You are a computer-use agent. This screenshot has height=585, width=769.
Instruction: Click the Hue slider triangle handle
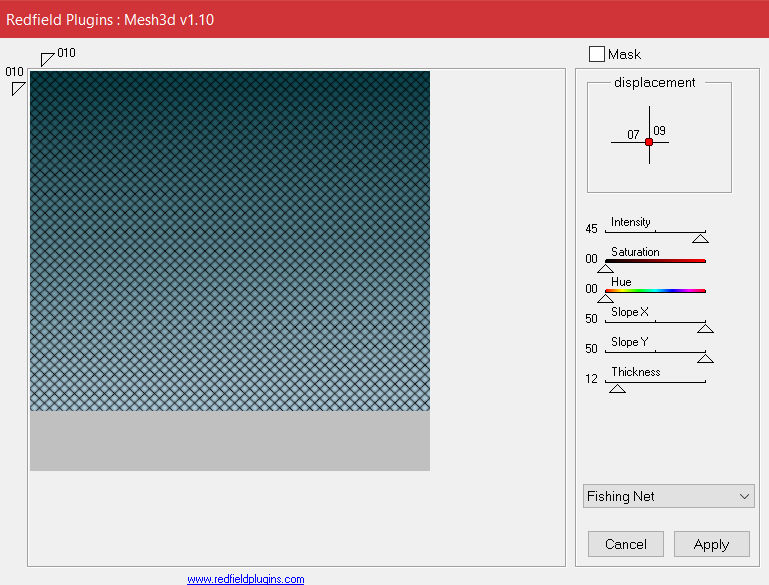tap(605, 298)
